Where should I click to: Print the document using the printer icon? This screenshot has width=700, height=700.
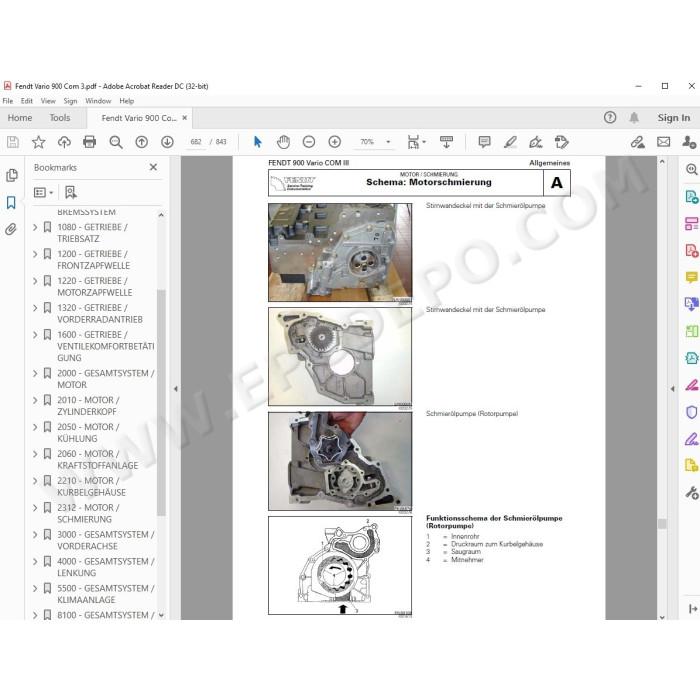pyautogui.click(x=89, y=142)
